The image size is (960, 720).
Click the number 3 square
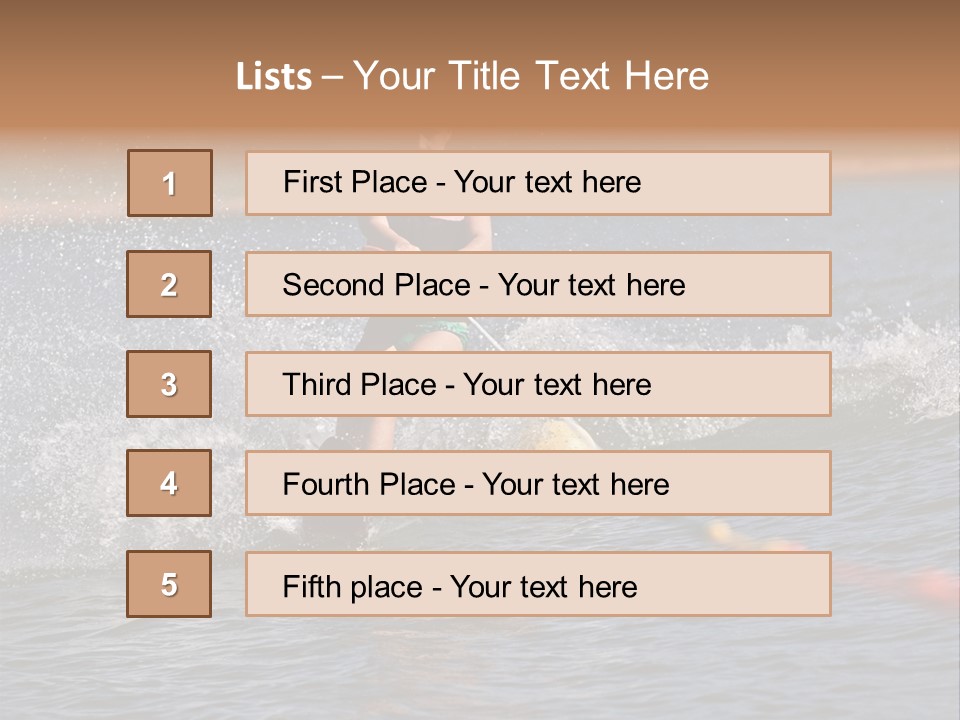point(169,384)
